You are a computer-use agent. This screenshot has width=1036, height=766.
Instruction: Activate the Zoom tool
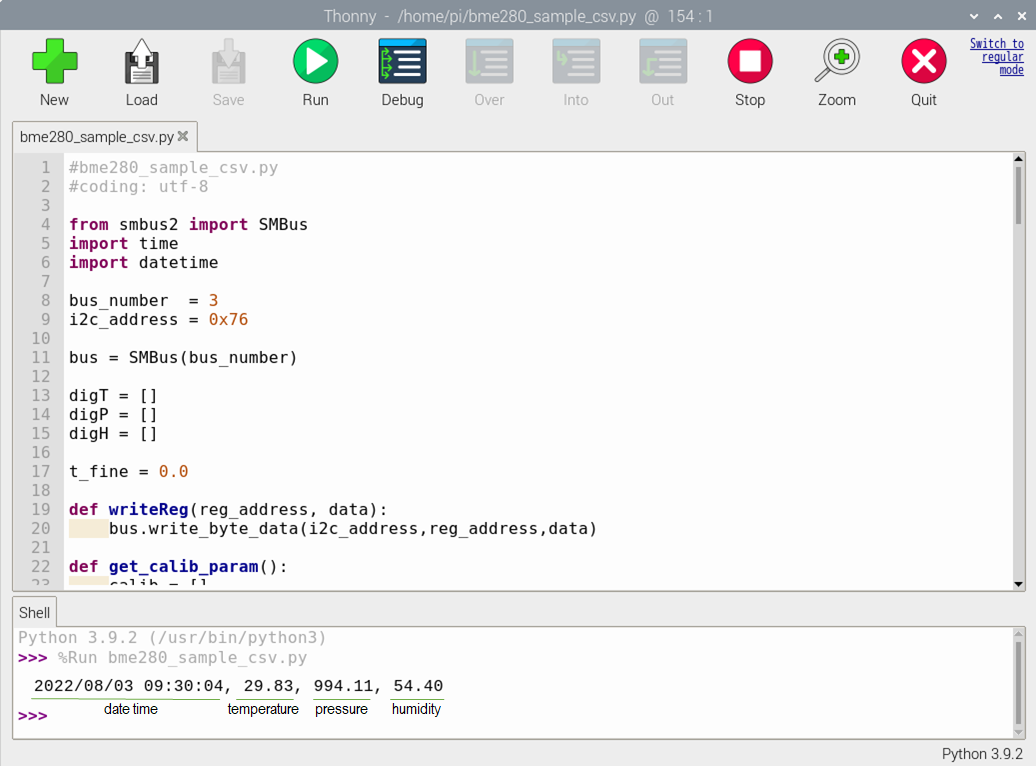(837, 62)
